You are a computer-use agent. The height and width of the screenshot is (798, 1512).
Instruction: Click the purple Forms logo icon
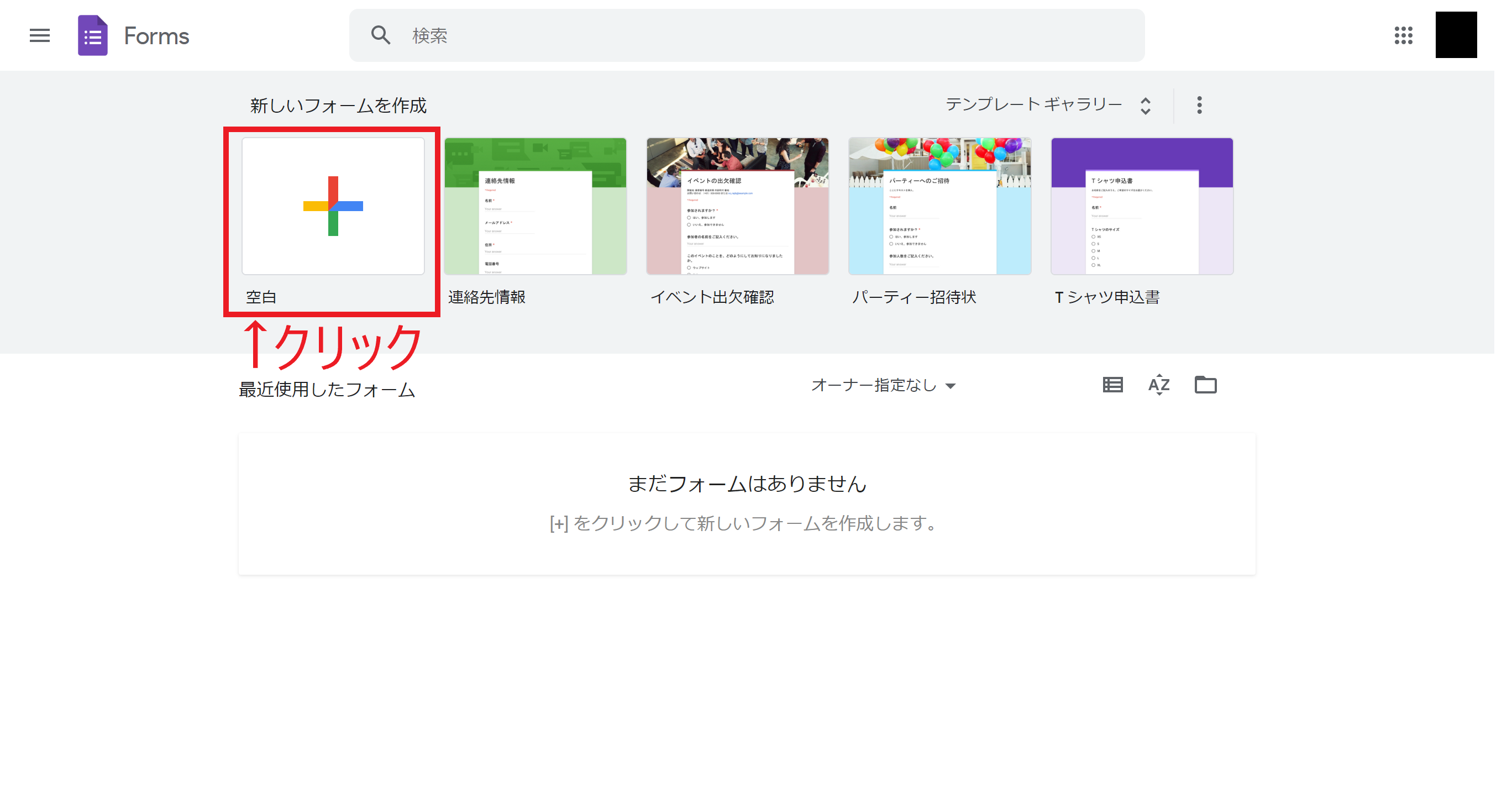click(x=93, y=35)
